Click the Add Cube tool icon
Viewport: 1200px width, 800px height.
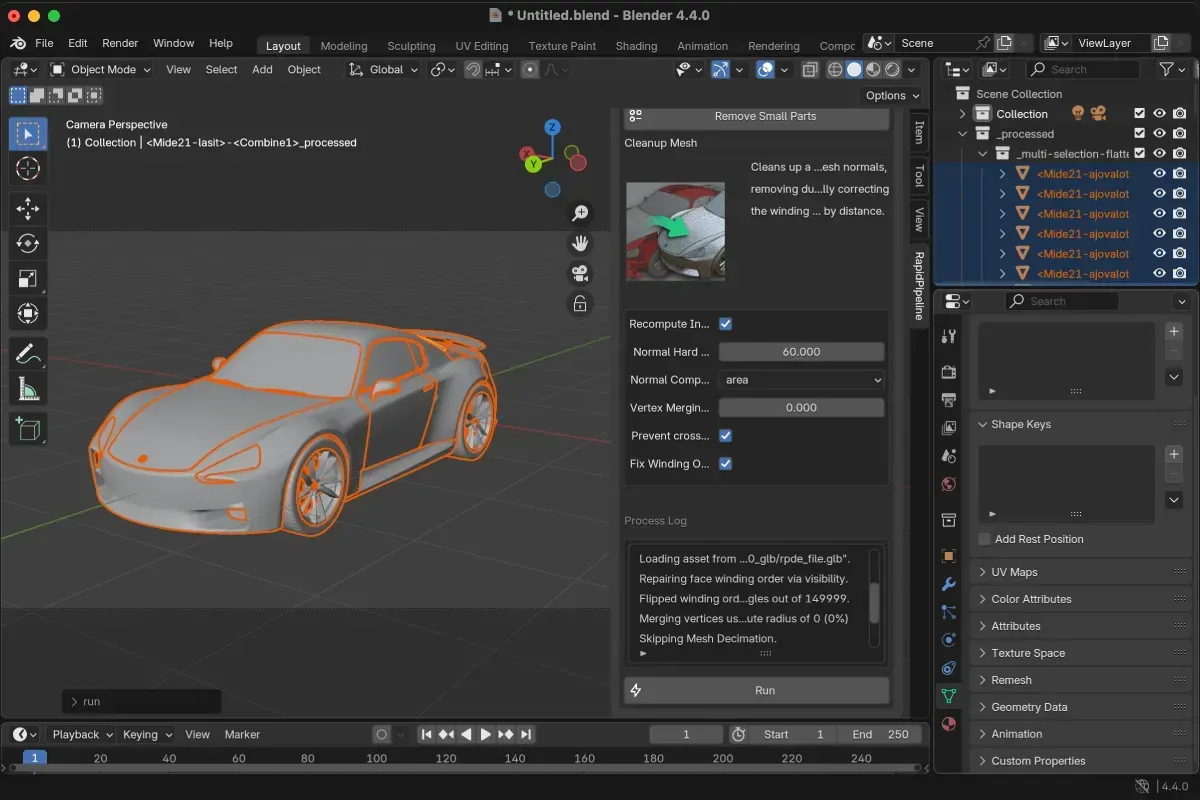coord(28,429)
